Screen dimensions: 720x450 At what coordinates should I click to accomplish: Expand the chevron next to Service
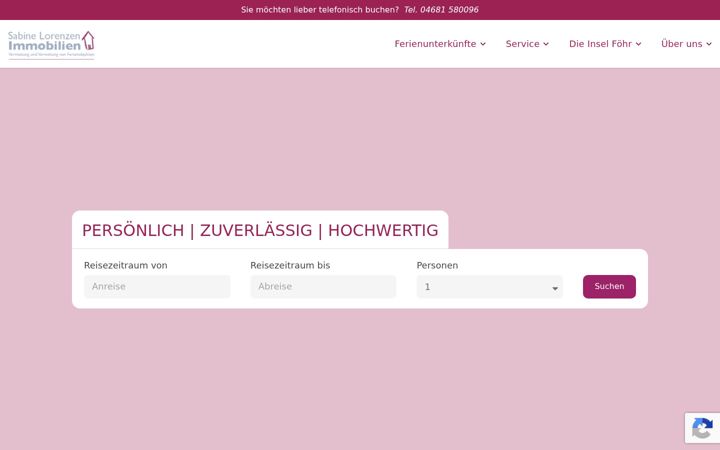coord(546,44)
